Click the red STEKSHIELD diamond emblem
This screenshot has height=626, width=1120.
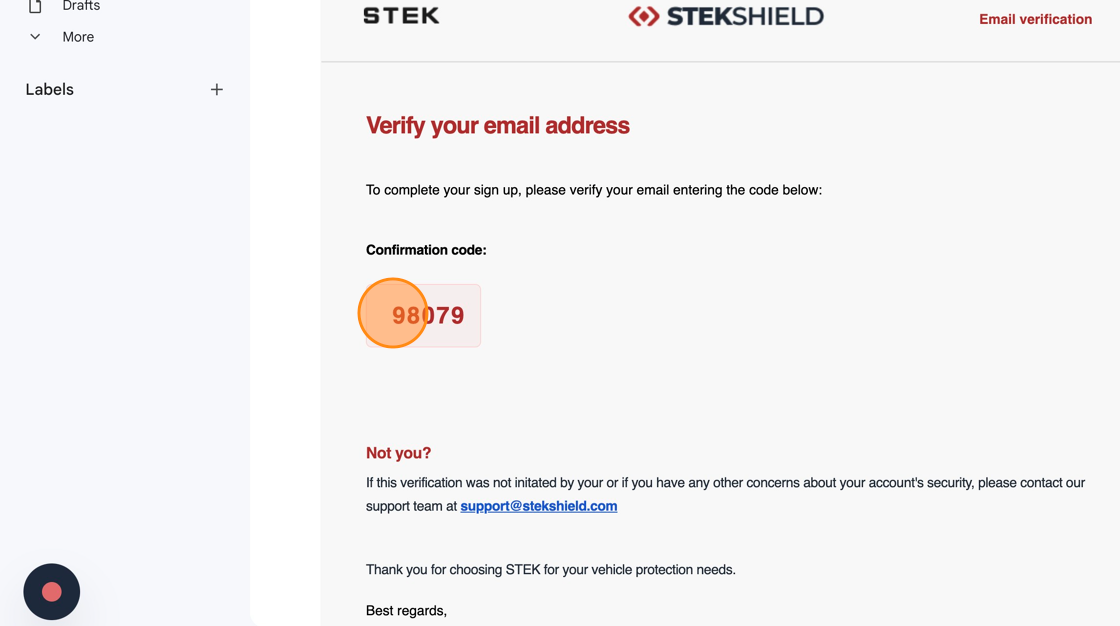pos(643,16)
